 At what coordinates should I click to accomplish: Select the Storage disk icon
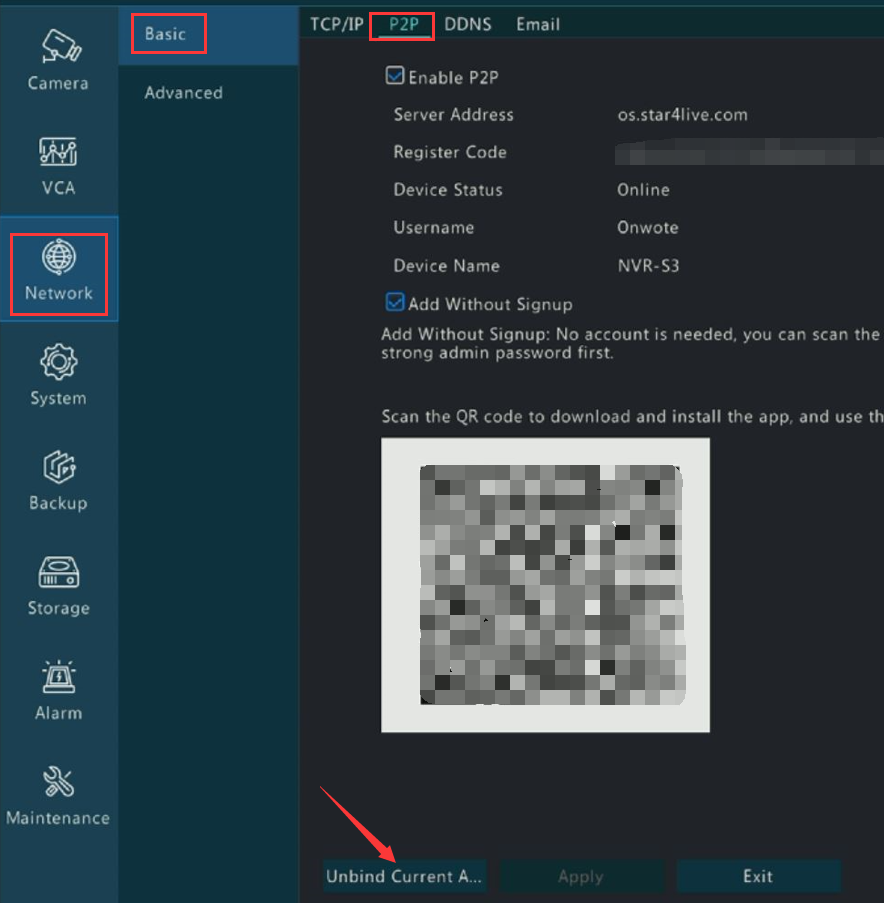click(x=58, y=586)
